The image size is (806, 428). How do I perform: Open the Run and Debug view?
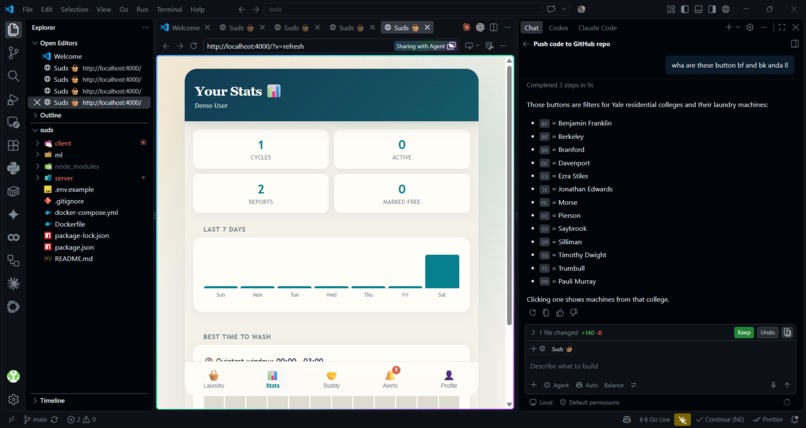pos(13,99)
